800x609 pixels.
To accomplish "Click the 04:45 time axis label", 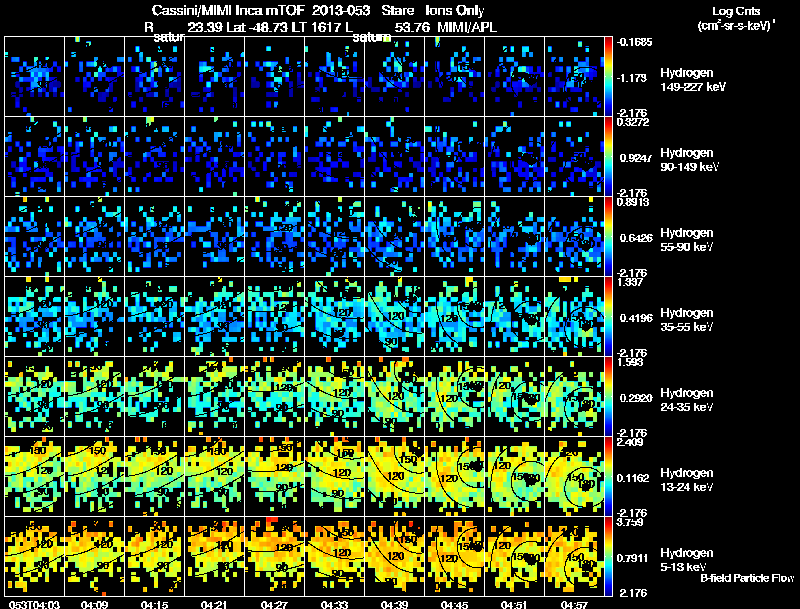I will 455,605.
